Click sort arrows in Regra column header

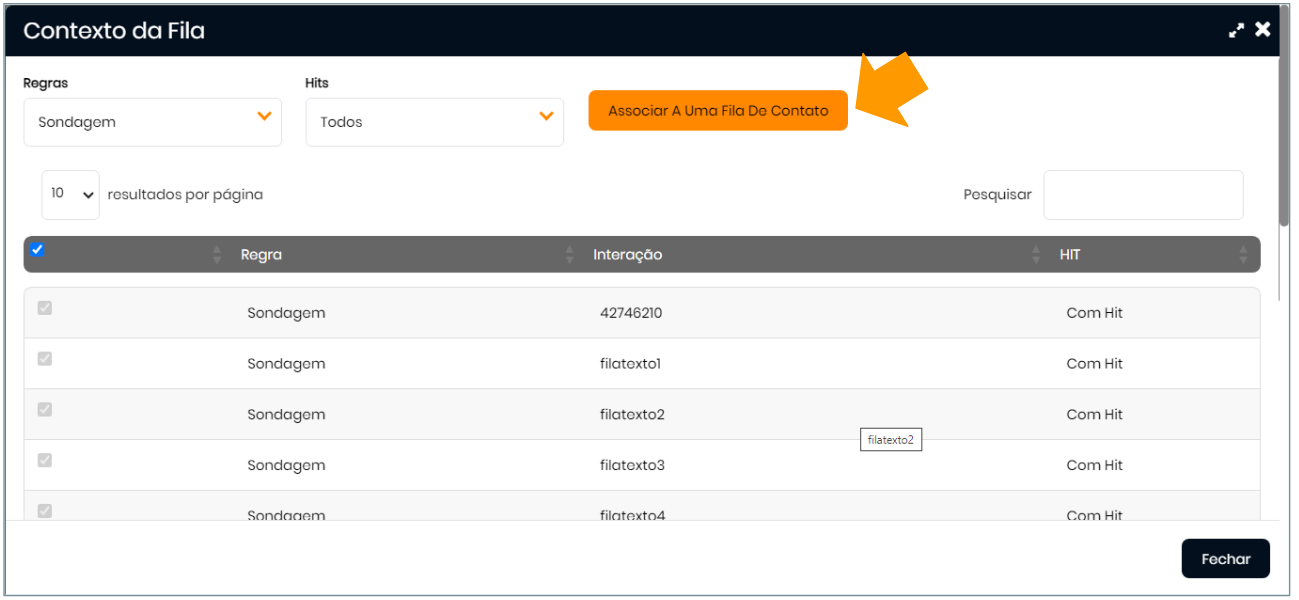click(x=569, y=255)
